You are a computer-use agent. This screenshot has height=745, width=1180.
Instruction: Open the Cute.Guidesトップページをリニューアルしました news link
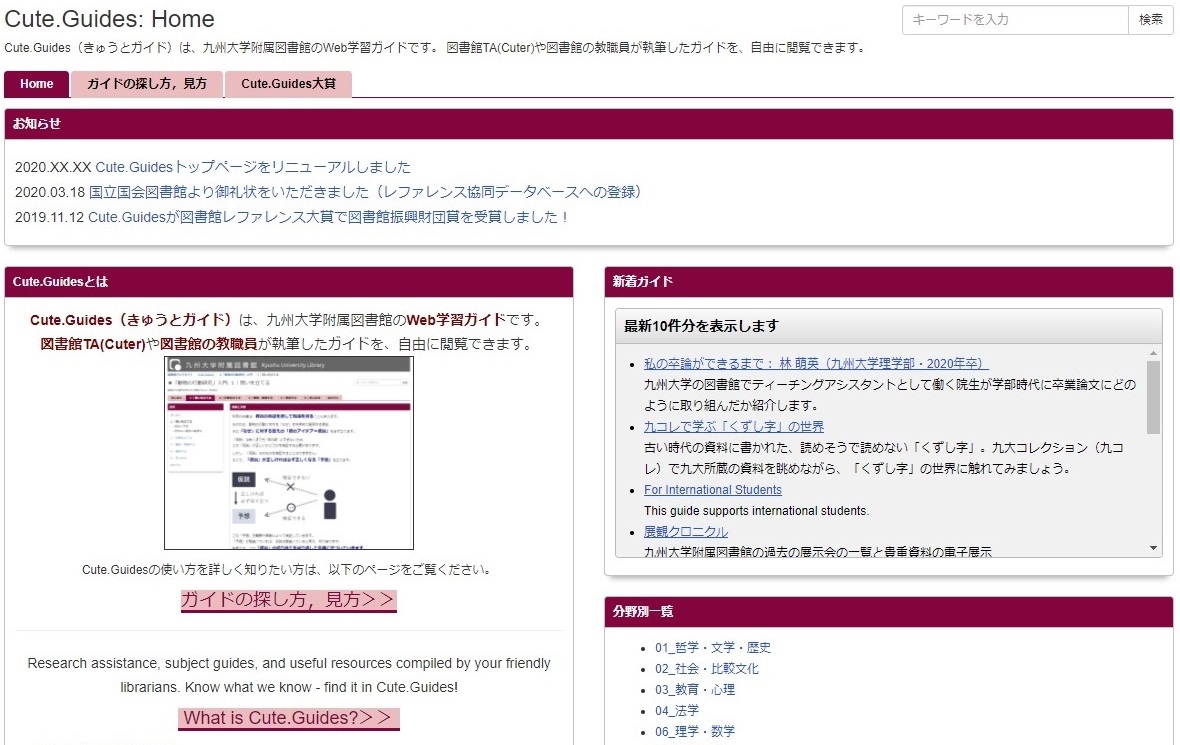click(x=253, y=167)
